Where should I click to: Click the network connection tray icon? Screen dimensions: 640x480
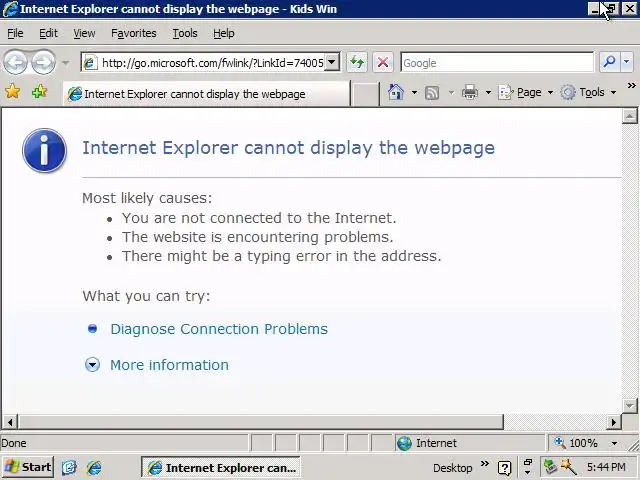coord(550,467)
